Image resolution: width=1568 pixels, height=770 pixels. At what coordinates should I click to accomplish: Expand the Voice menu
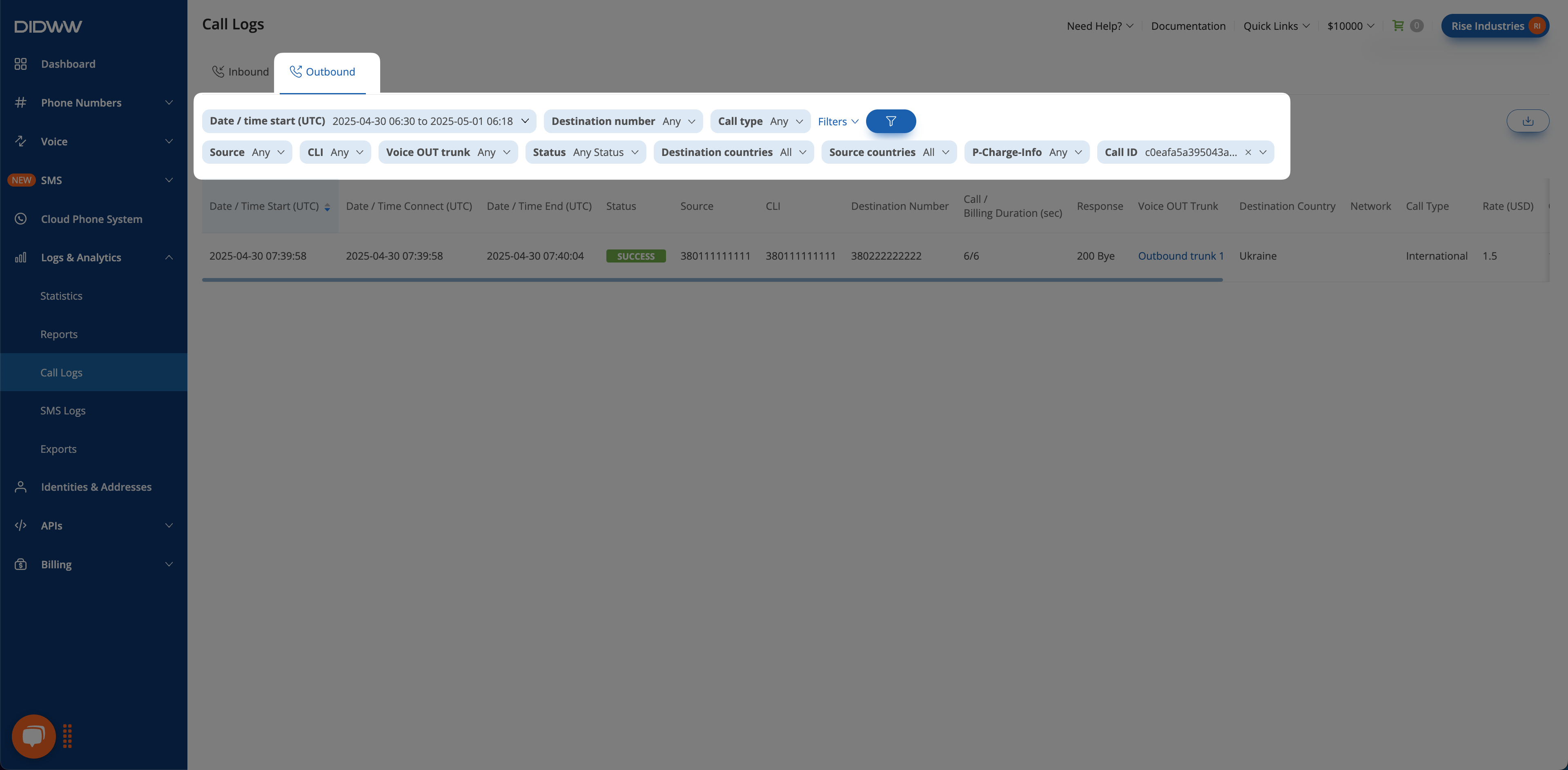coord(169,141)
